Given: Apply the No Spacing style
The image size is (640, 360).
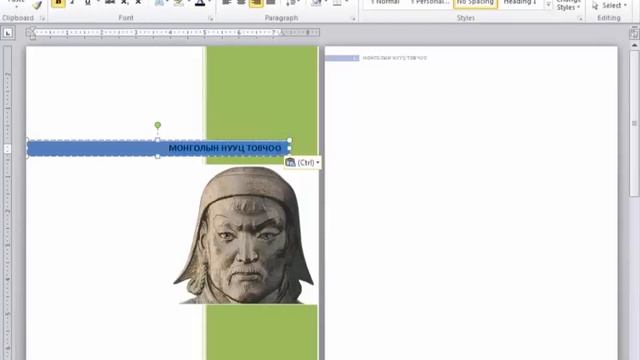Looking at the screenshot, I should [x=475, y=3].
